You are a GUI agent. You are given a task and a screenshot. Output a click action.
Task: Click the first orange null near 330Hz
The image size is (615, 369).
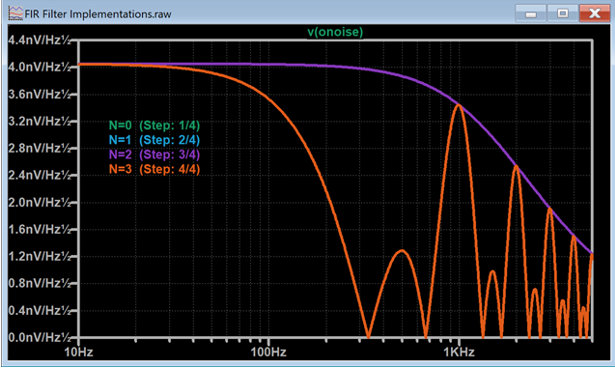click(x=368, y=335)
